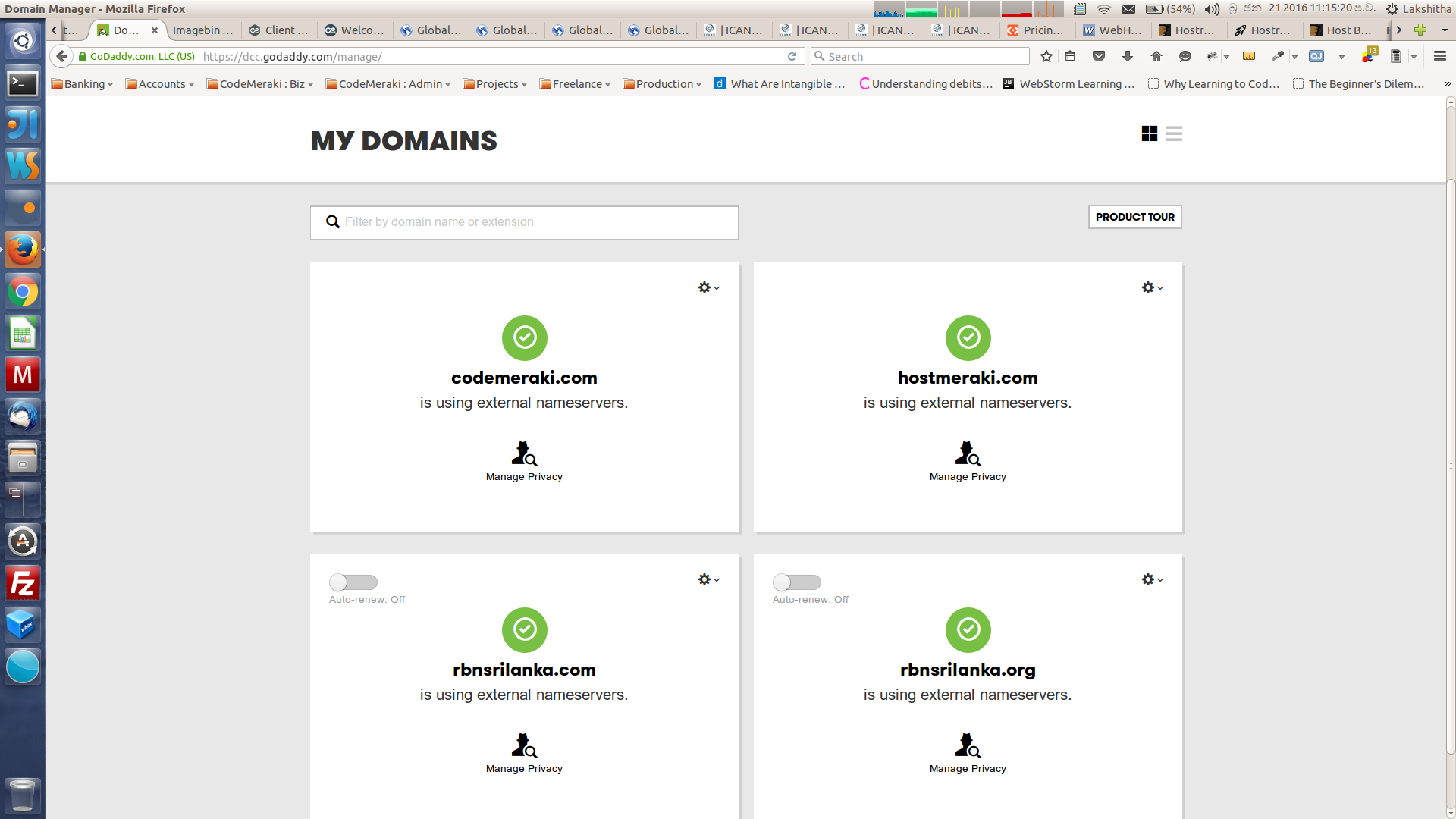The image size is (1456, 819).
Task: Open settings gear for rbnsrilanka.org
Action: [x=1152, y=579]
